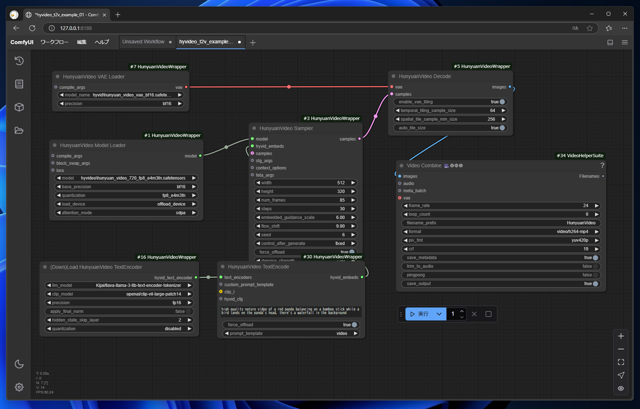Open the workflows folder icon
Image resolution: width=640 pixels, height=409 pixels.
click(19, 131)
